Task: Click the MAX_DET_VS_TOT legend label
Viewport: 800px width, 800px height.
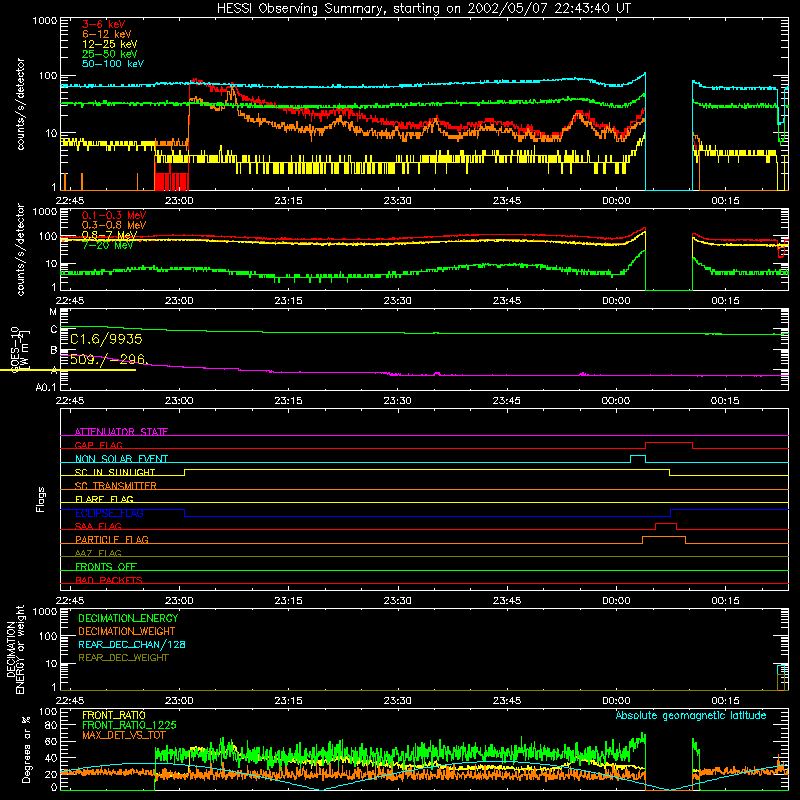Action: click(x=123, y=735)
